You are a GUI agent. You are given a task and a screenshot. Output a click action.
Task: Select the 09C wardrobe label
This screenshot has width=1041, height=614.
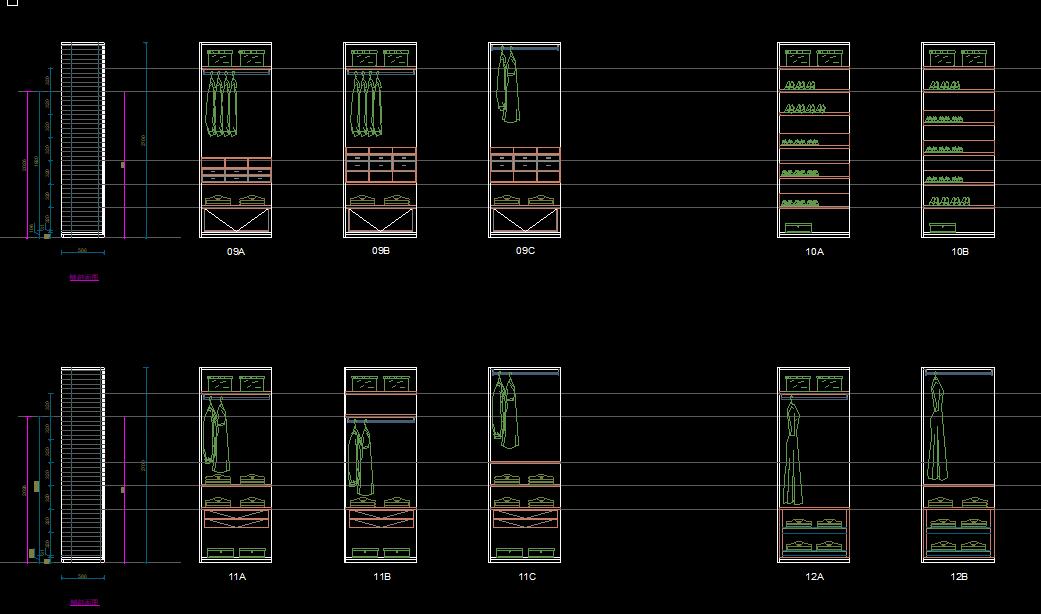(x=525, y=250)
